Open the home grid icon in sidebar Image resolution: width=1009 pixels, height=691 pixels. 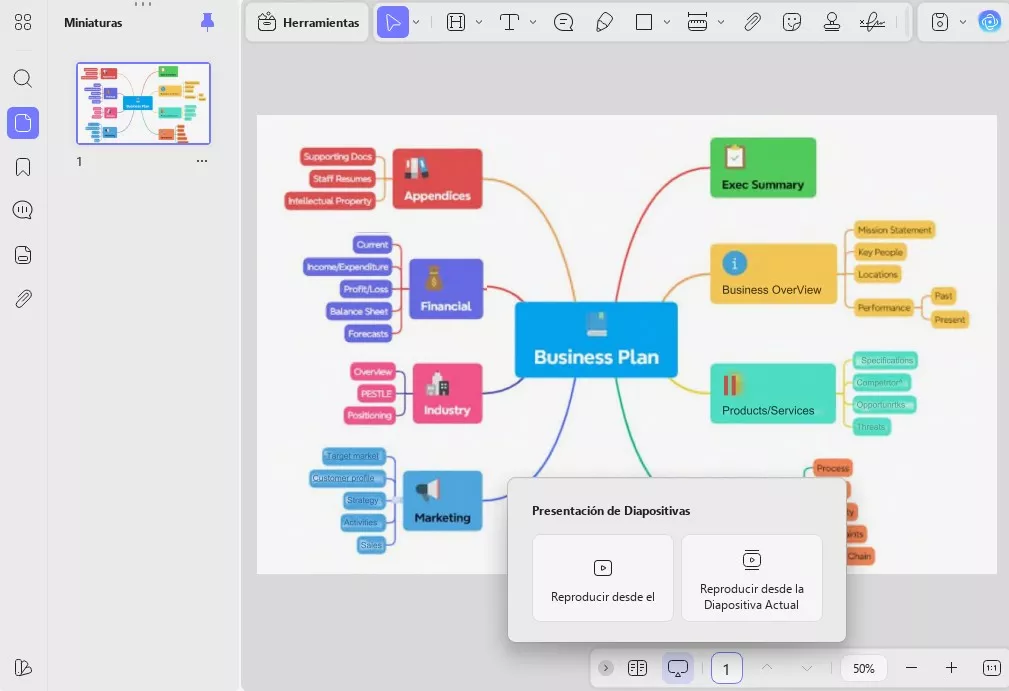[23, 23]
